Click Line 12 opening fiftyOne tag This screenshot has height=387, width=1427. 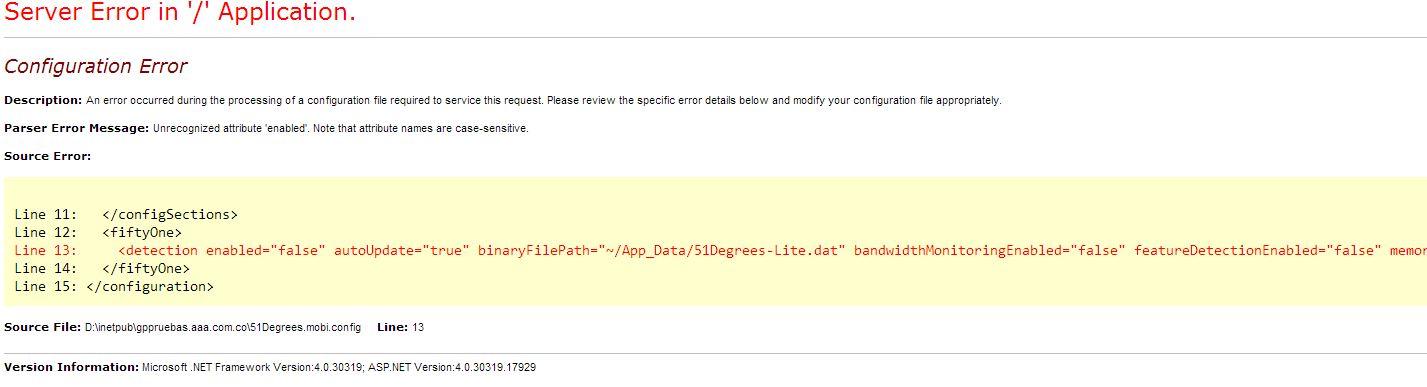tap(142, 232)
